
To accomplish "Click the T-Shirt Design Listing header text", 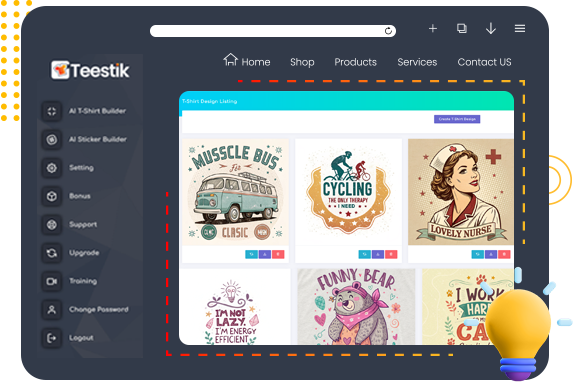I will (209, 101).
